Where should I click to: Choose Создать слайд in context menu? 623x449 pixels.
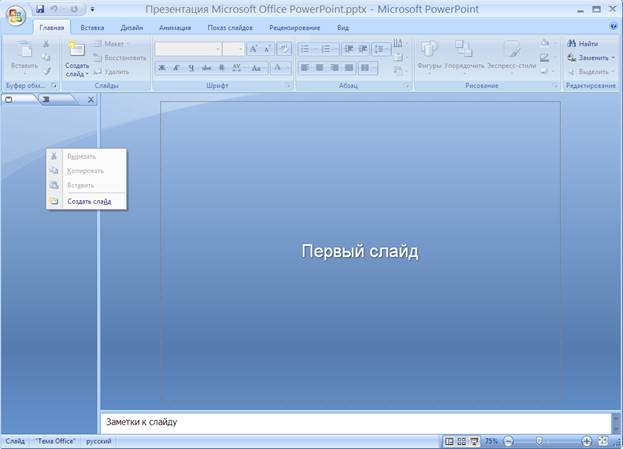tap(88, 201)
